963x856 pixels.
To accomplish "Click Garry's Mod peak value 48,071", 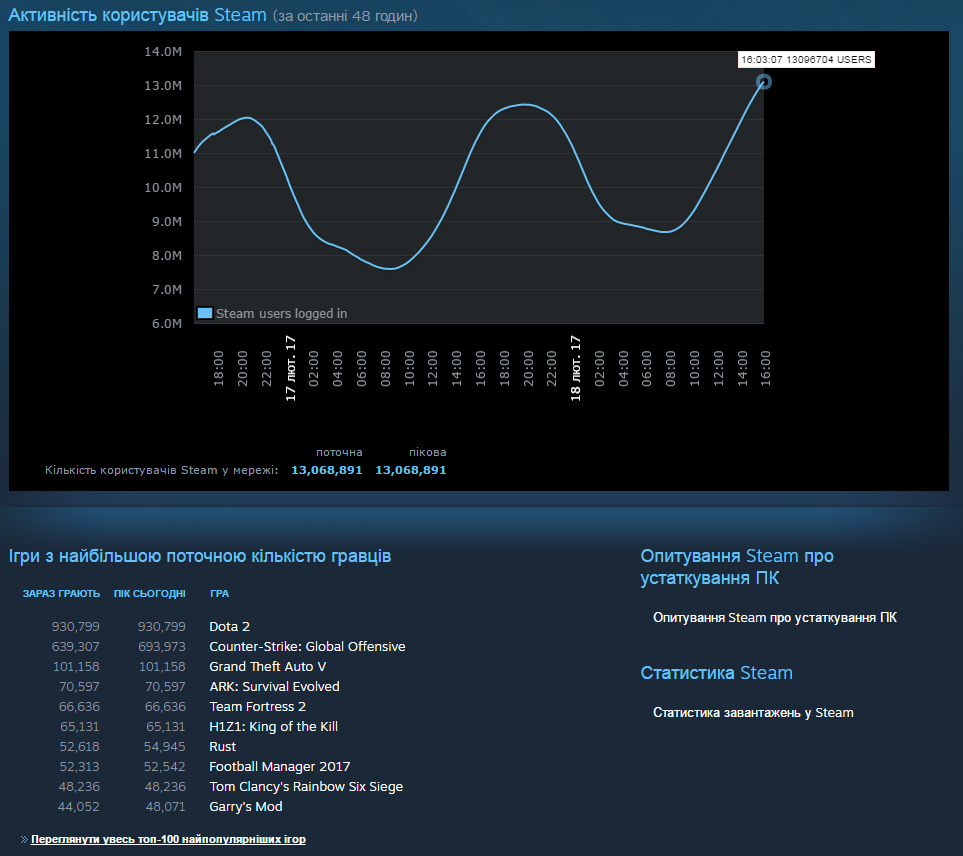I will (x=165, y=806).
